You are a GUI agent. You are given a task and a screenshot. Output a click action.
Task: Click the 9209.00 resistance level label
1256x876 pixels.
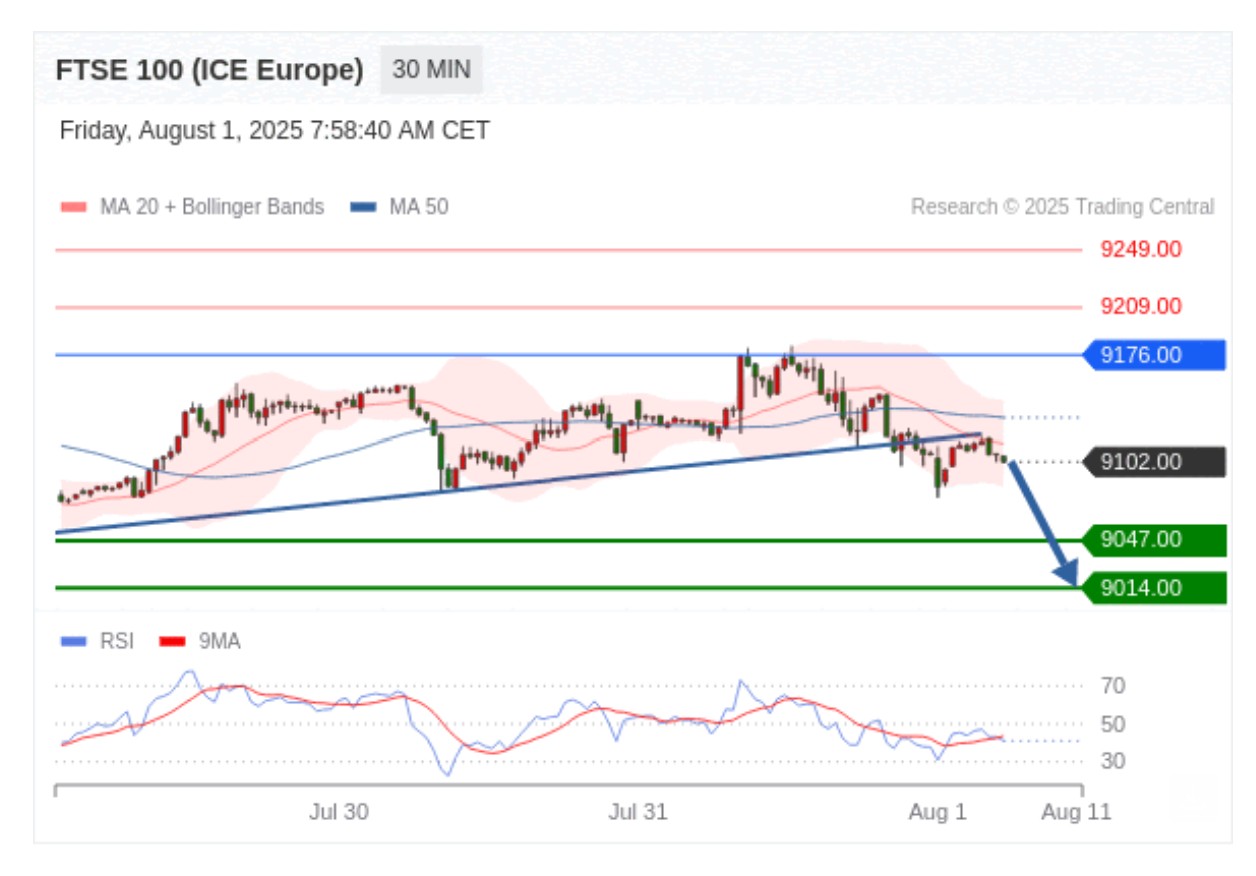tap(1141, 306)
